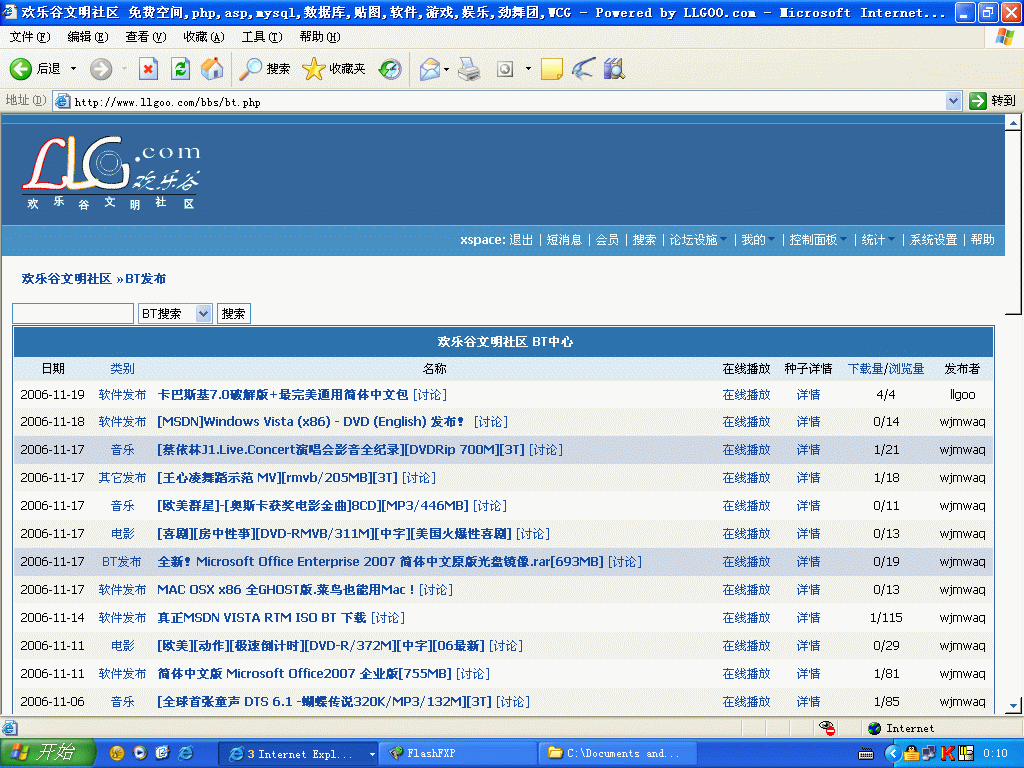This screenshot has width=1024, height=768.
Task: Open the 系统设置 navigation link
Action: (x=933, y=240)
